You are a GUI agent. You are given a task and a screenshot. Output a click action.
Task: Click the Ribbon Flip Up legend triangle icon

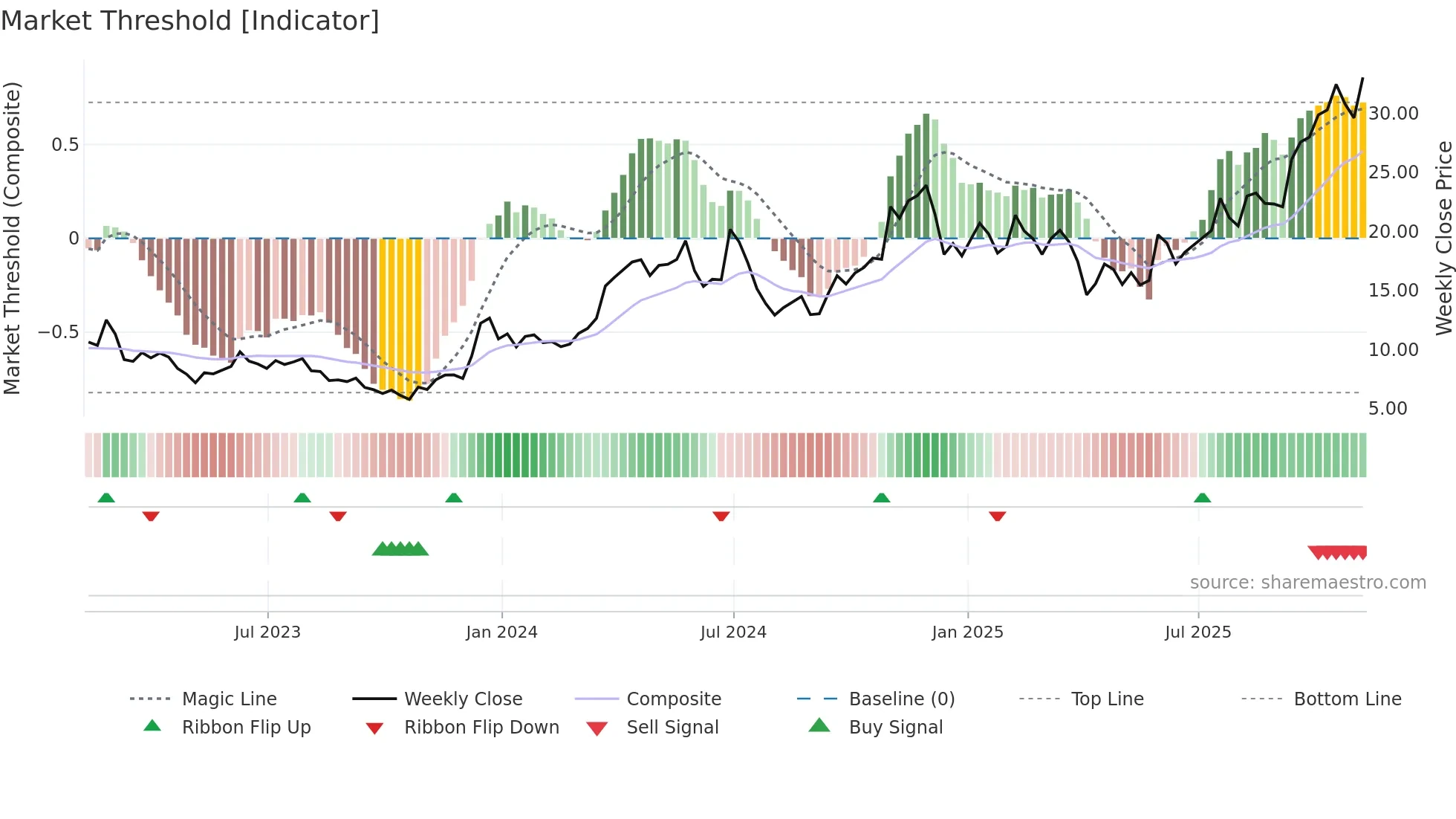152,726
